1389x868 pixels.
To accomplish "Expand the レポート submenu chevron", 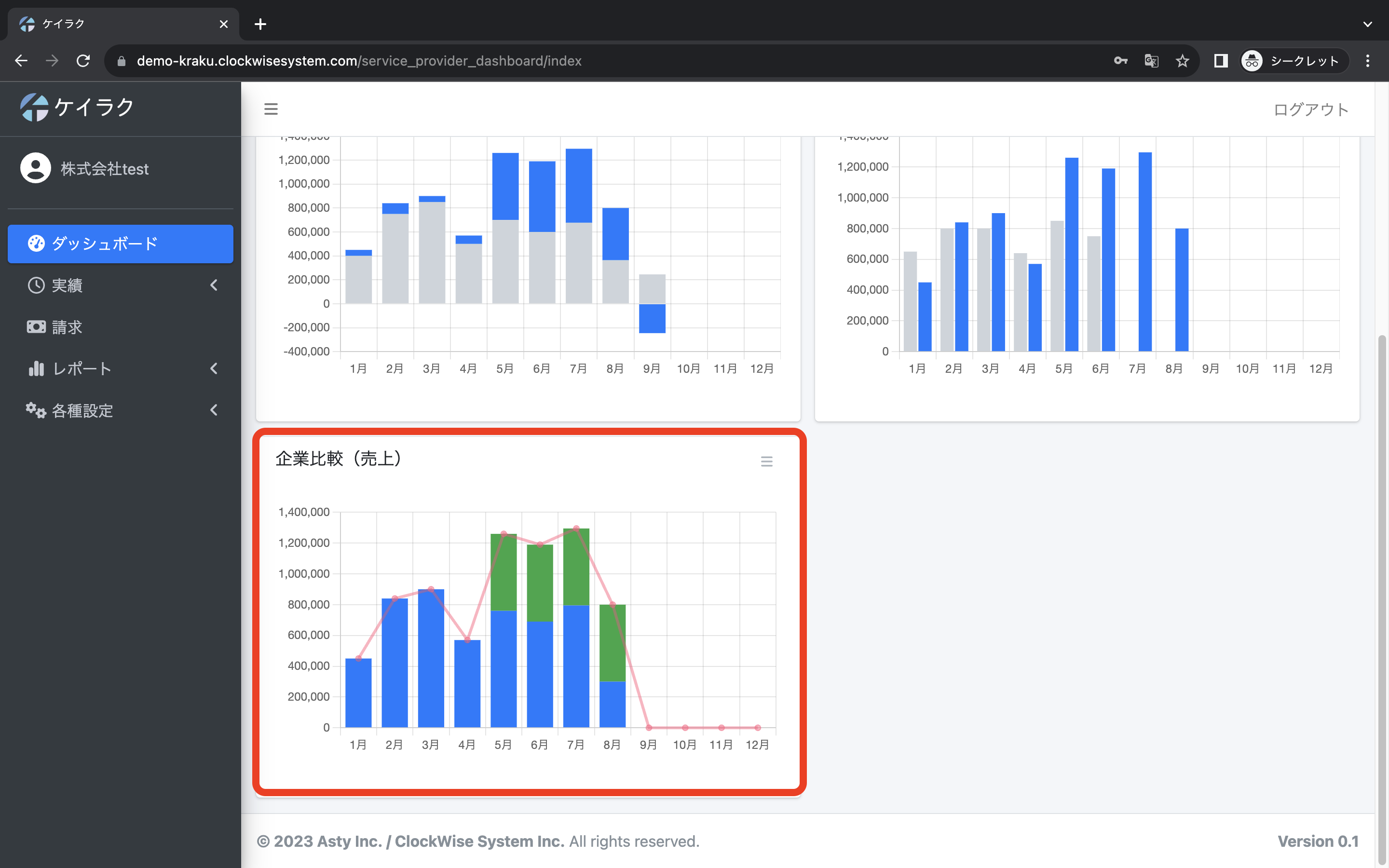I will pos(214,368).
